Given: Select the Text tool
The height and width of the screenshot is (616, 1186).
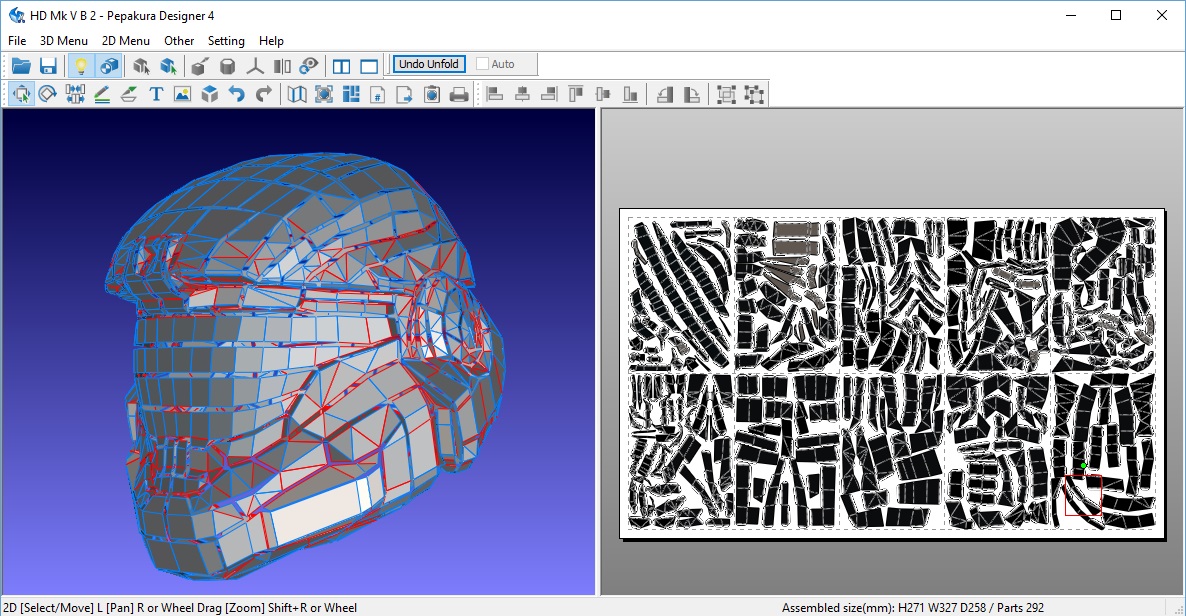Looking at the screenshot, I should pos(156,94).
